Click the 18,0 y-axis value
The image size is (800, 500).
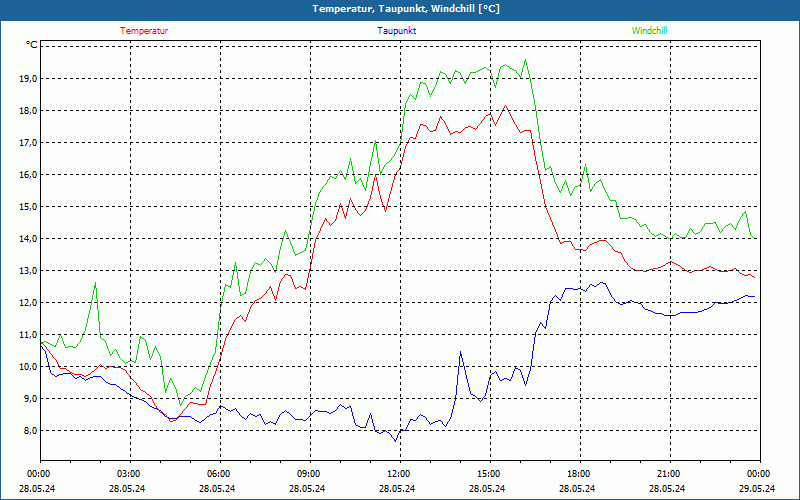29,111
